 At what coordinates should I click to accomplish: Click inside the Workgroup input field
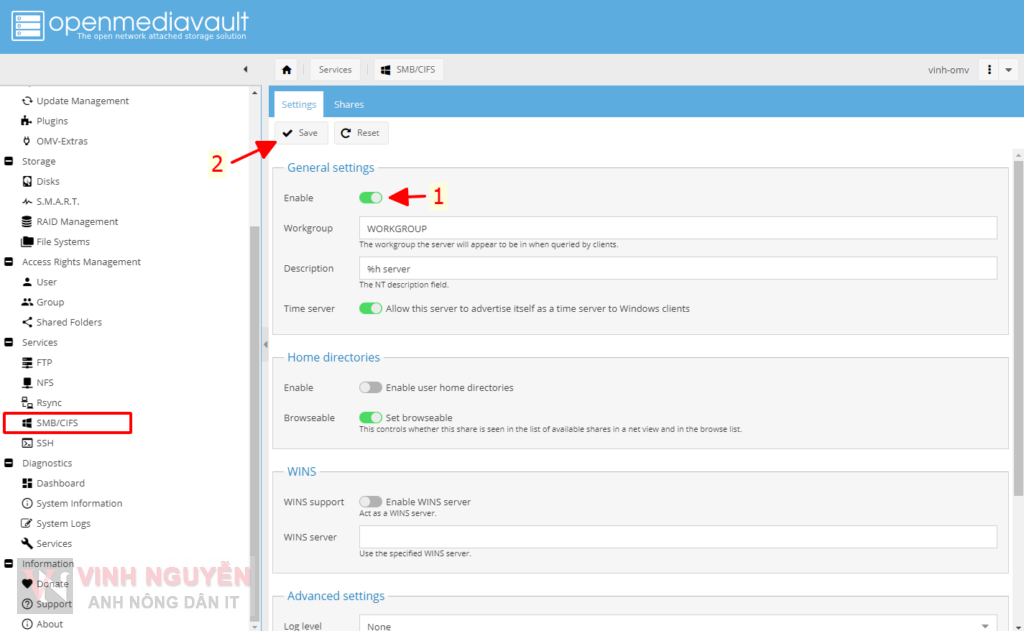click(600, 228)
